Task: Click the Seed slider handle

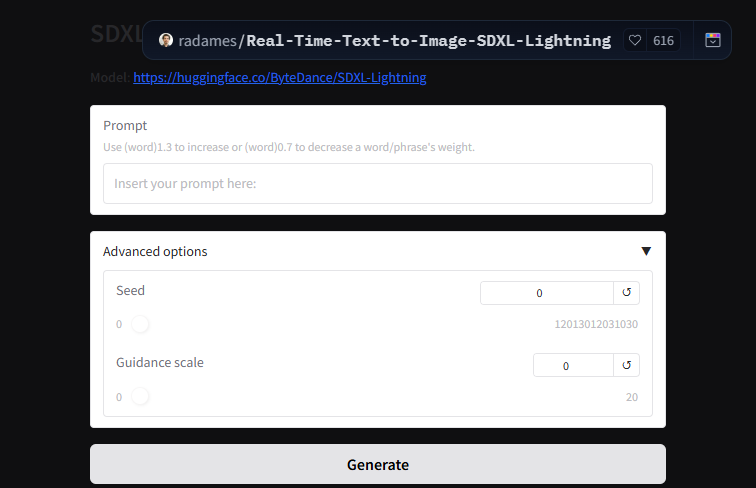Action: coord(140,324)
